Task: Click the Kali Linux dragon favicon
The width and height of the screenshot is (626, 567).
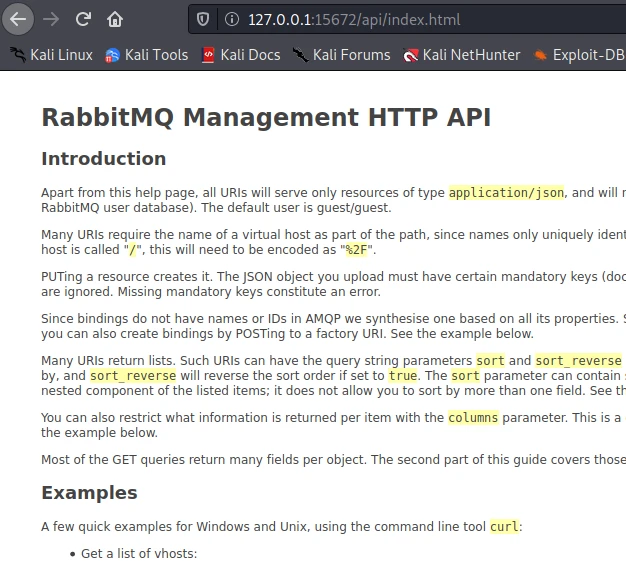Action: click(18, 55)
